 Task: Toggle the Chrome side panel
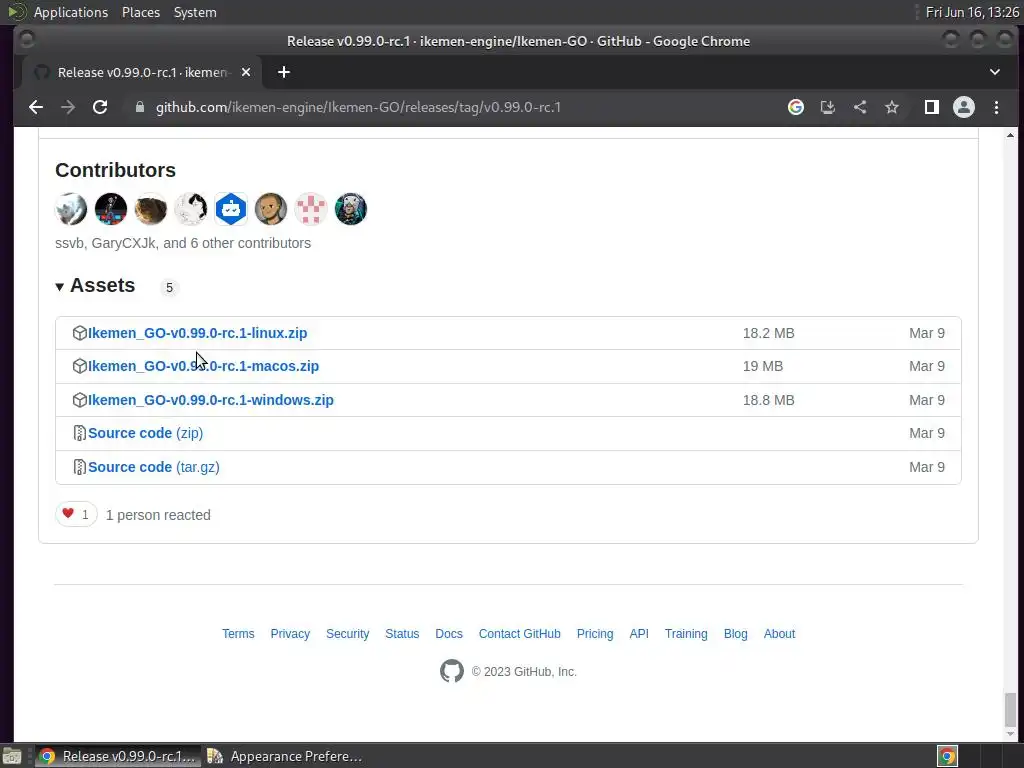tap(932, 107)
